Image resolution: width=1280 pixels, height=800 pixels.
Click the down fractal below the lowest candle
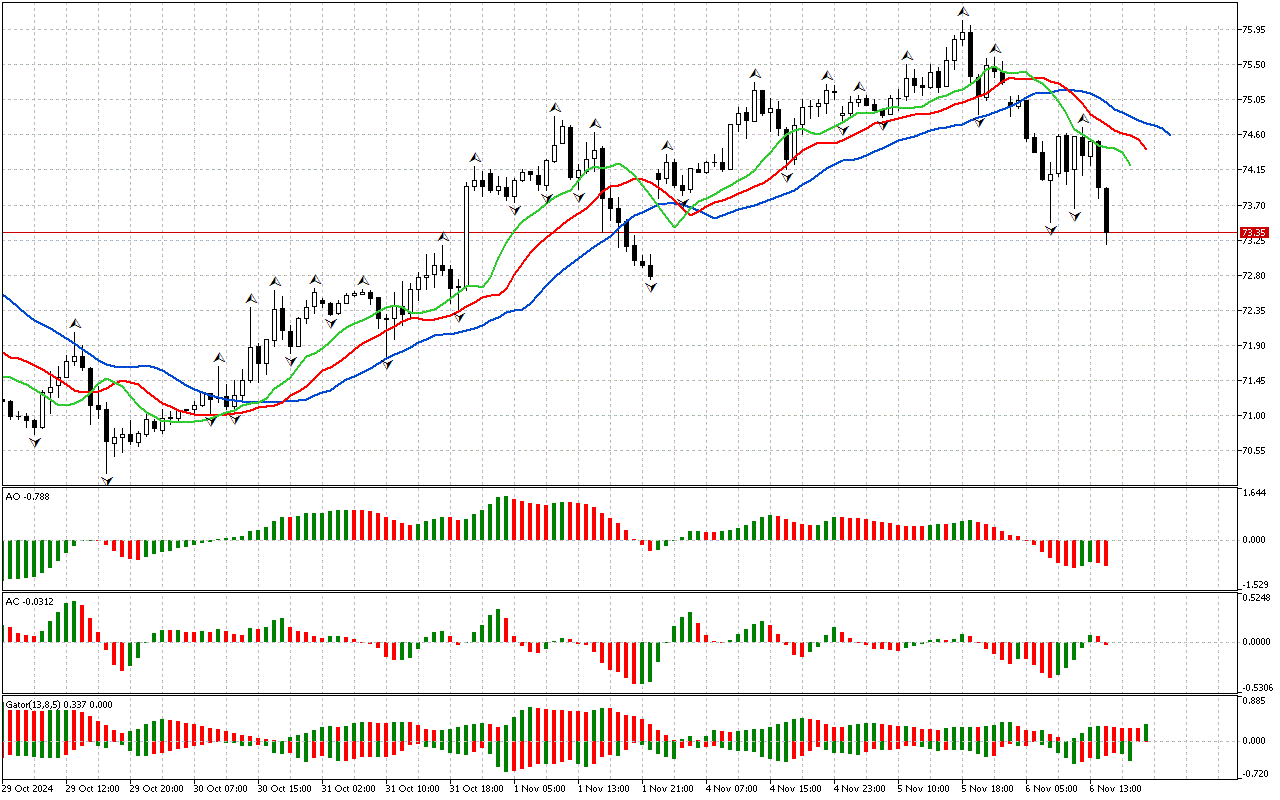click(107, 481)
